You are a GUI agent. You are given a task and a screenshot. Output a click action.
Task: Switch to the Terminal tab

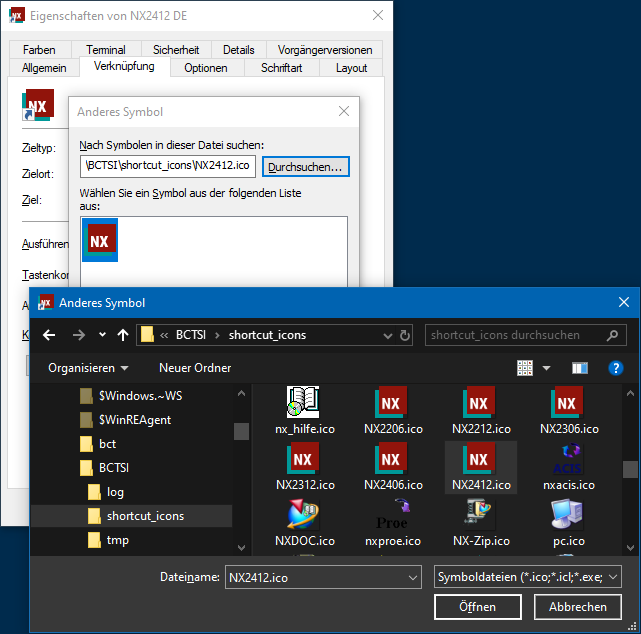click(x=106, y=50)
